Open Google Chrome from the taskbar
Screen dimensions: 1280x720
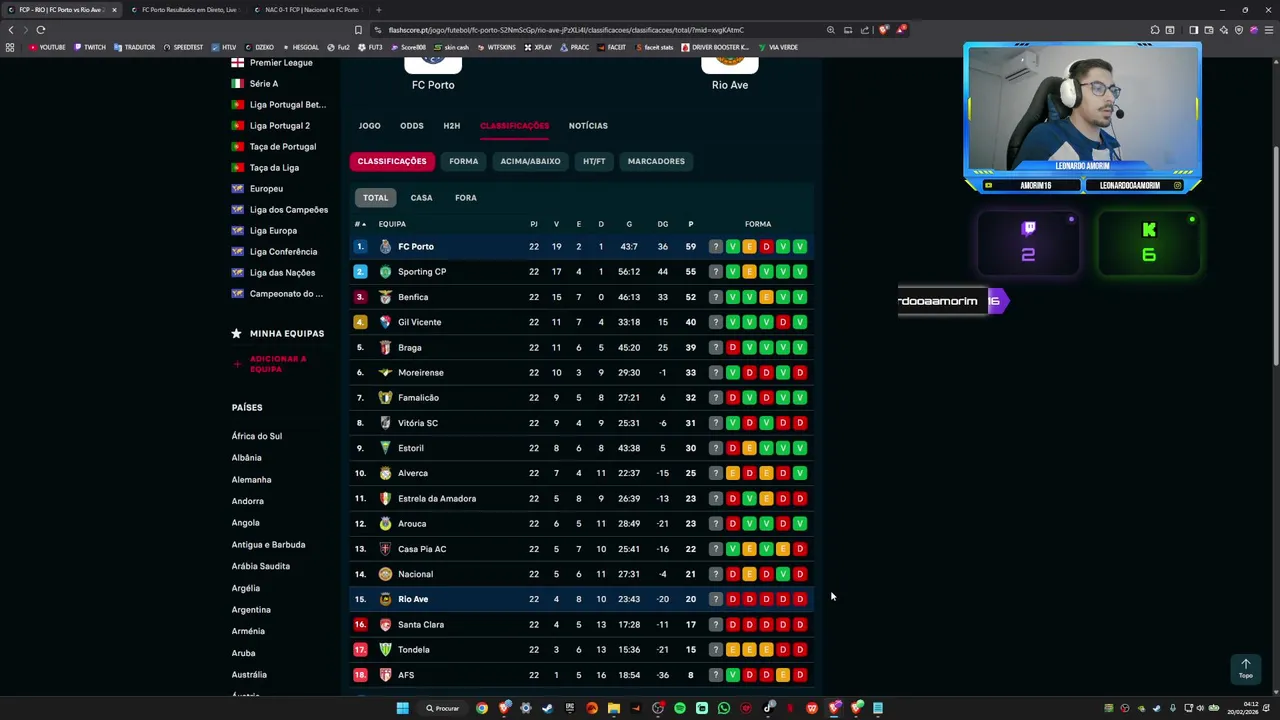click(482, 708)
